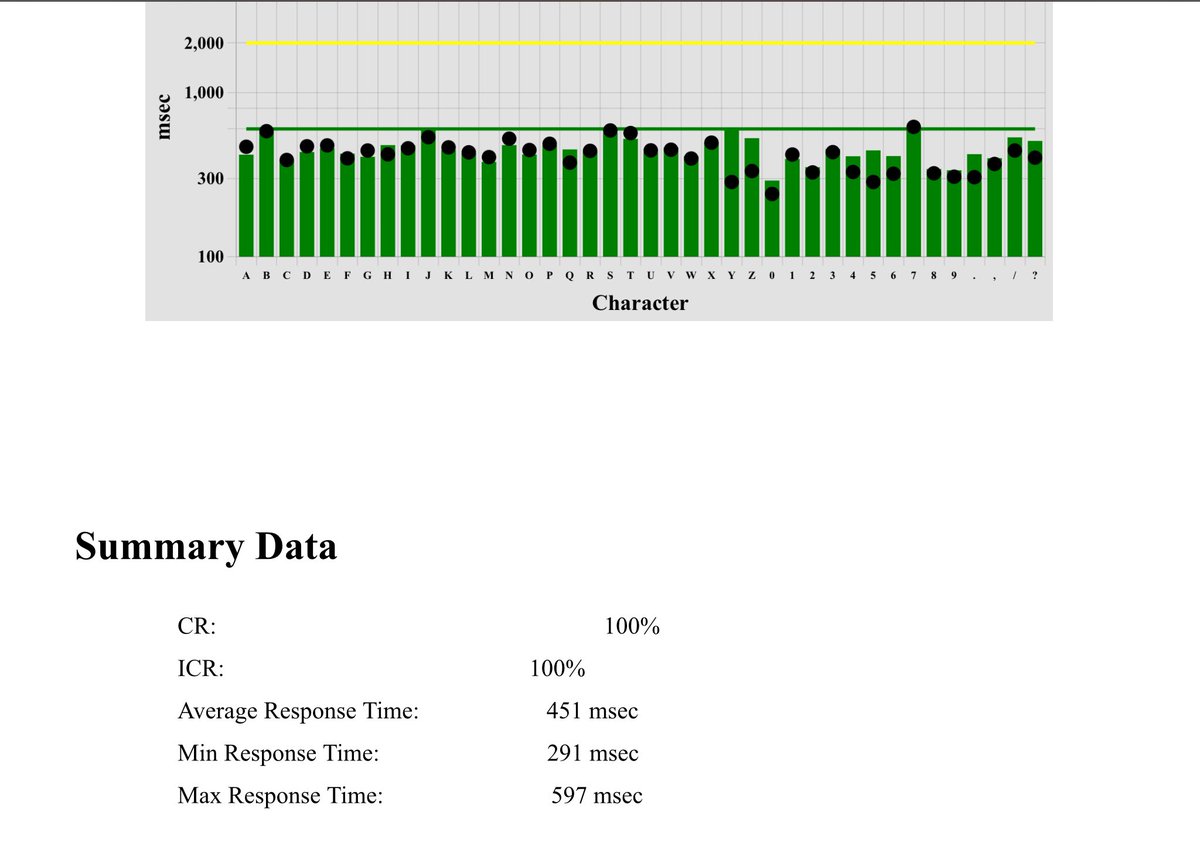Image resolution: width=1200 pixels, height=856 pixels.
Task: Click the black data dot for character Y
Action: point(731,182)
